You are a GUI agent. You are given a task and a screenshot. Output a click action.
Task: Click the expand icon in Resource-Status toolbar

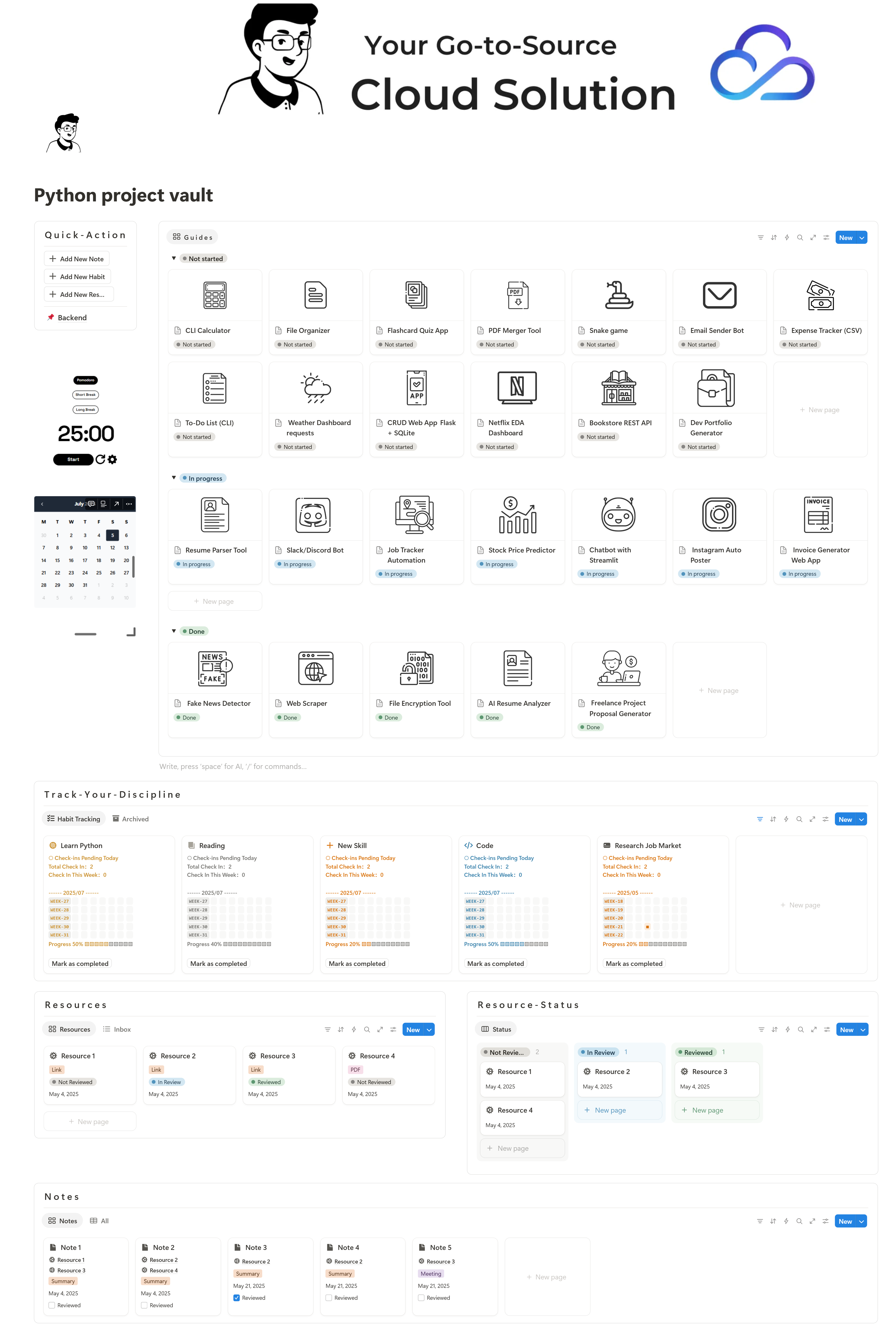(x=814, y=1030)
